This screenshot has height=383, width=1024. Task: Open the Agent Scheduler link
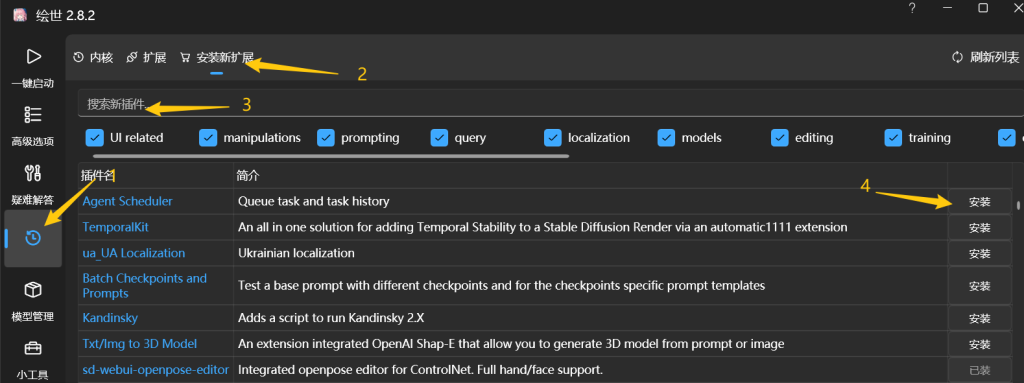(x=127, y=201)
